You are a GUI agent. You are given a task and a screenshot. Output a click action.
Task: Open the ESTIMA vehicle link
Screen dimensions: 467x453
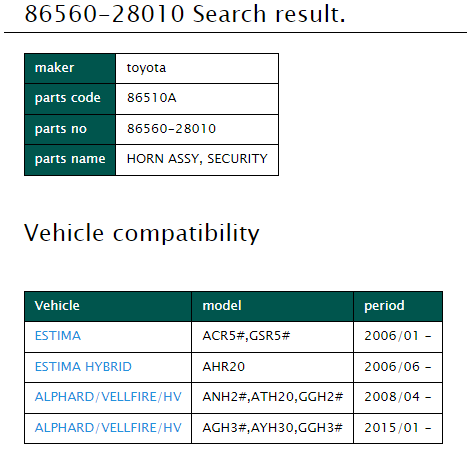coord(58,336)
